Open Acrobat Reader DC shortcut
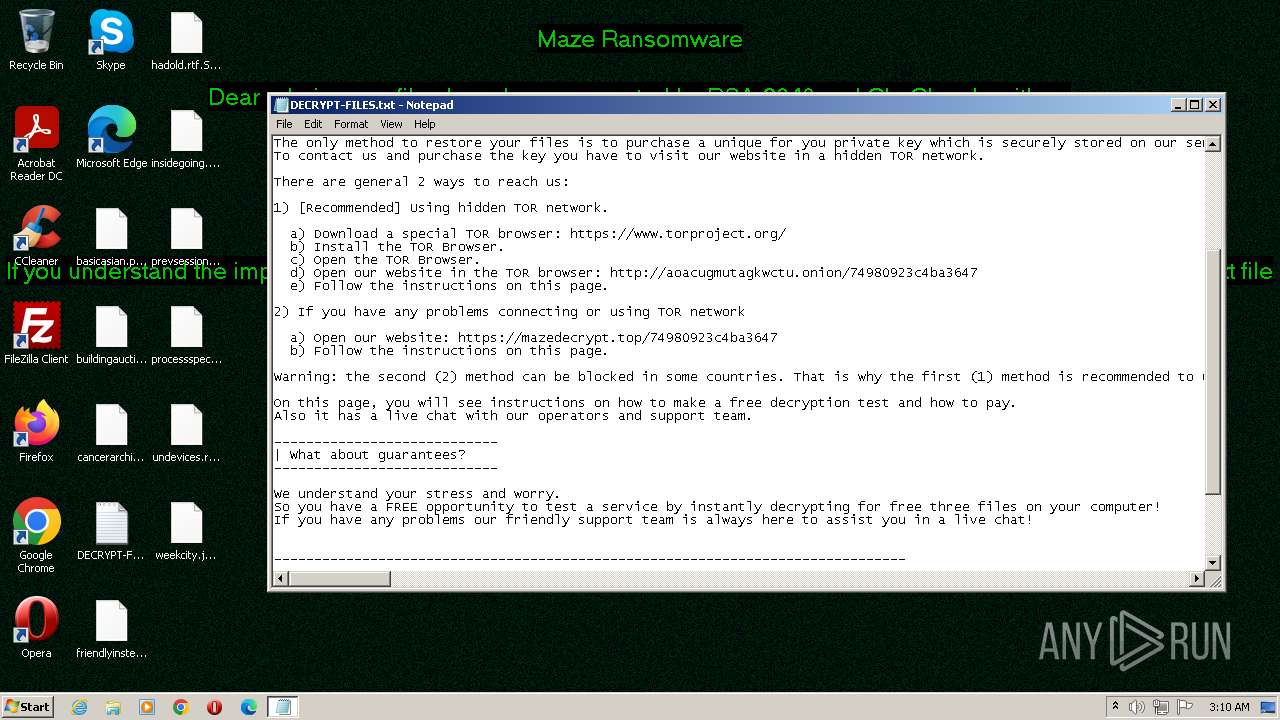 tap(36, 144)
